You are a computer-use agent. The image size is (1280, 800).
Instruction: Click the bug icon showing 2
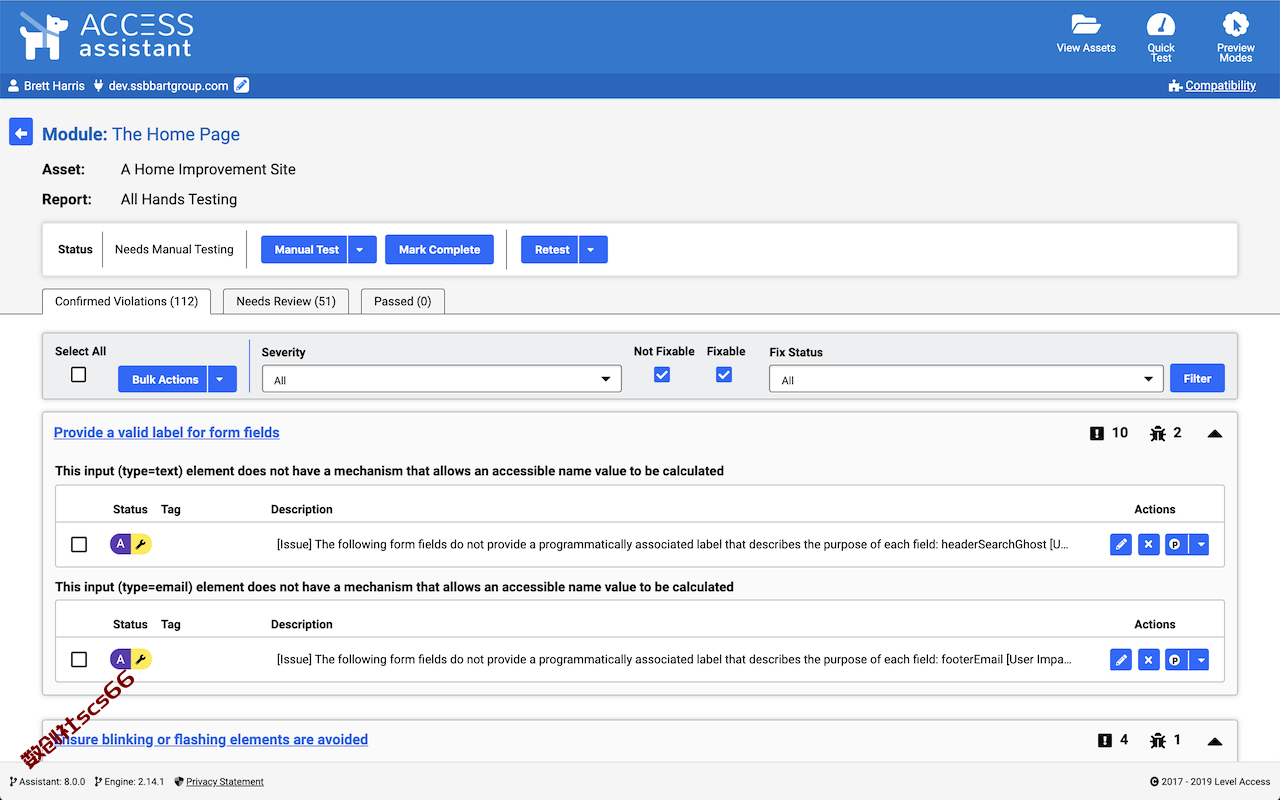1158,433
